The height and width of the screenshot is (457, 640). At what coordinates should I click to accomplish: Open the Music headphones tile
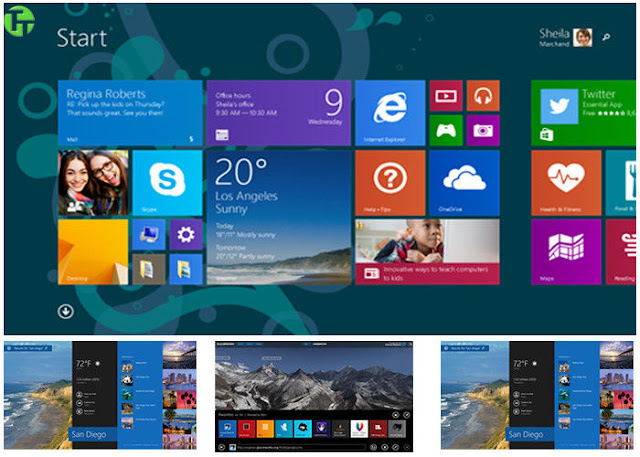(483, 96)
